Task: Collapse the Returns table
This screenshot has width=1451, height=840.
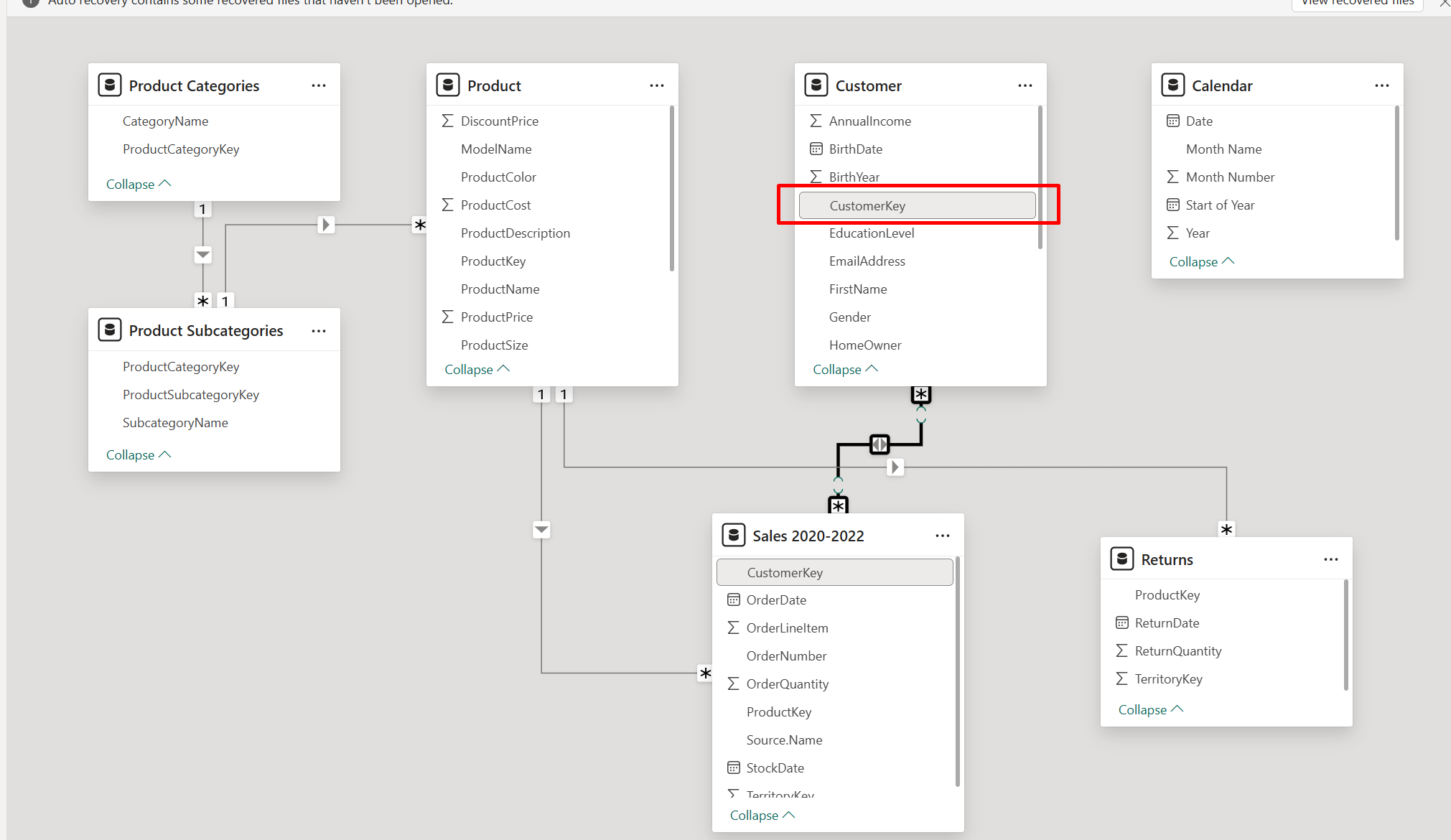Action: tap(1150, 709)
